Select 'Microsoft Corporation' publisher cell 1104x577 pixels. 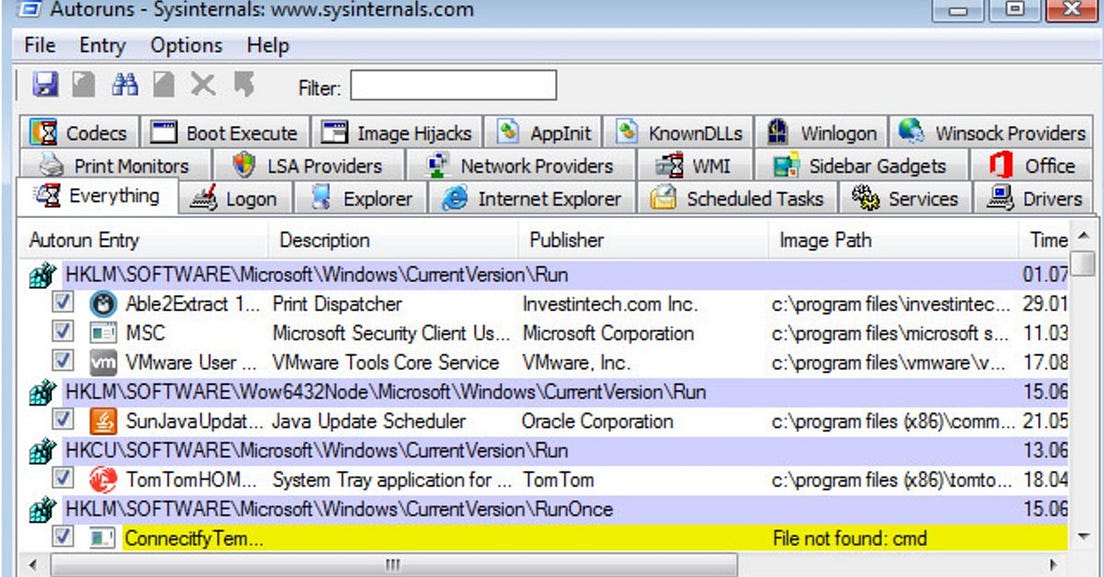click(608, 333)
